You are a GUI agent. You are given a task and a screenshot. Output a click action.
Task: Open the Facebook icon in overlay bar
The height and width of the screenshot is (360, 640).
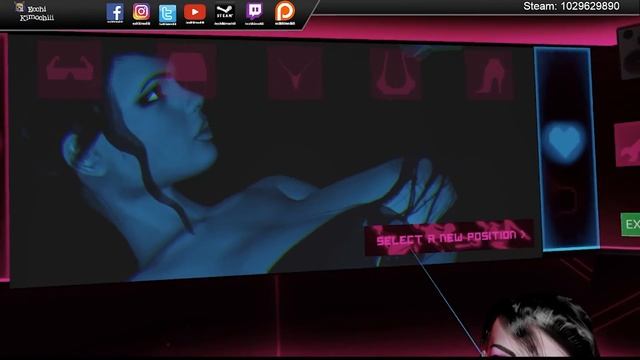coord(115,13)
